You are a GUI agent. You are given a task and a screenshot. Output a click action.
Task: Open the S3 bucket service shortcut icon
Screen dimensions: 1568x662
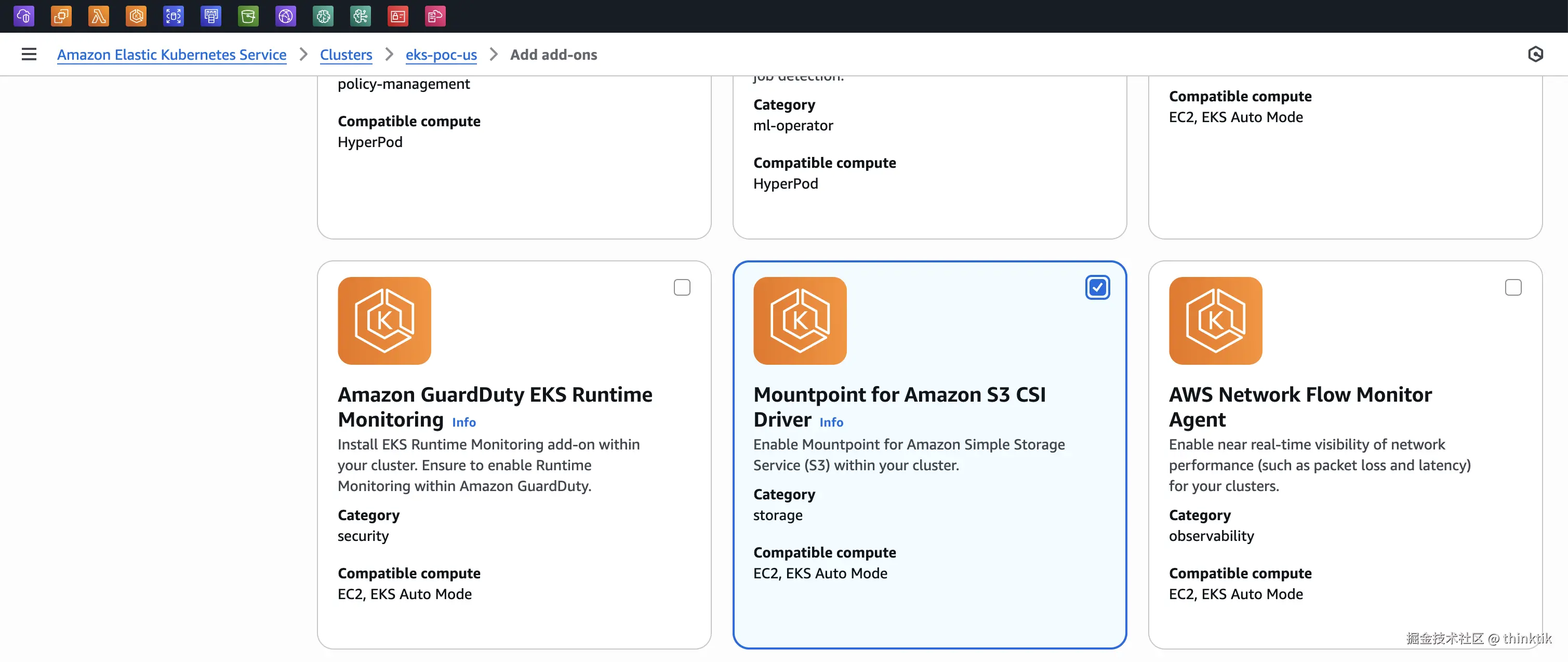click(x=248, y=16)
